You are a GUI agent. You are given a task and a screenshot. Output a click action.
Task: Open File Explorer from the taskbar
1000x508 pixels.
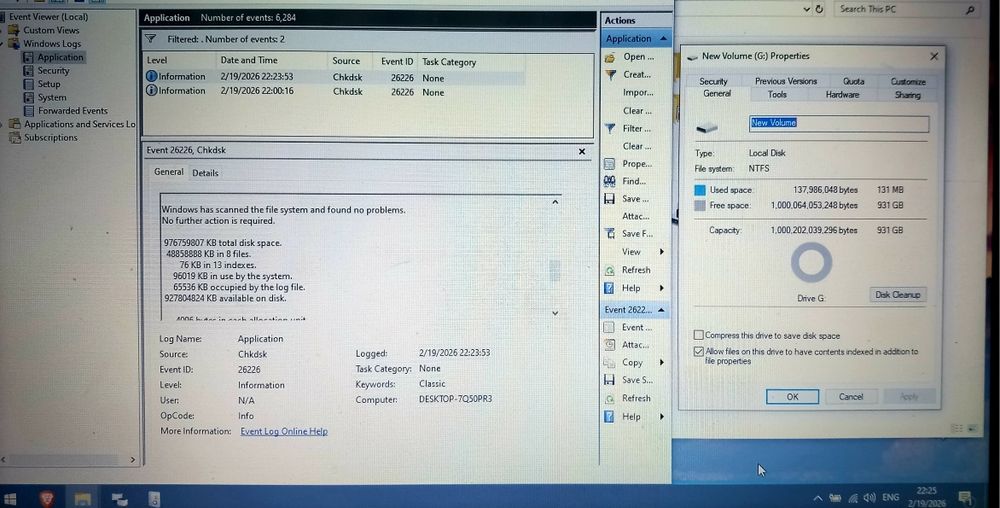click(82, 498)
